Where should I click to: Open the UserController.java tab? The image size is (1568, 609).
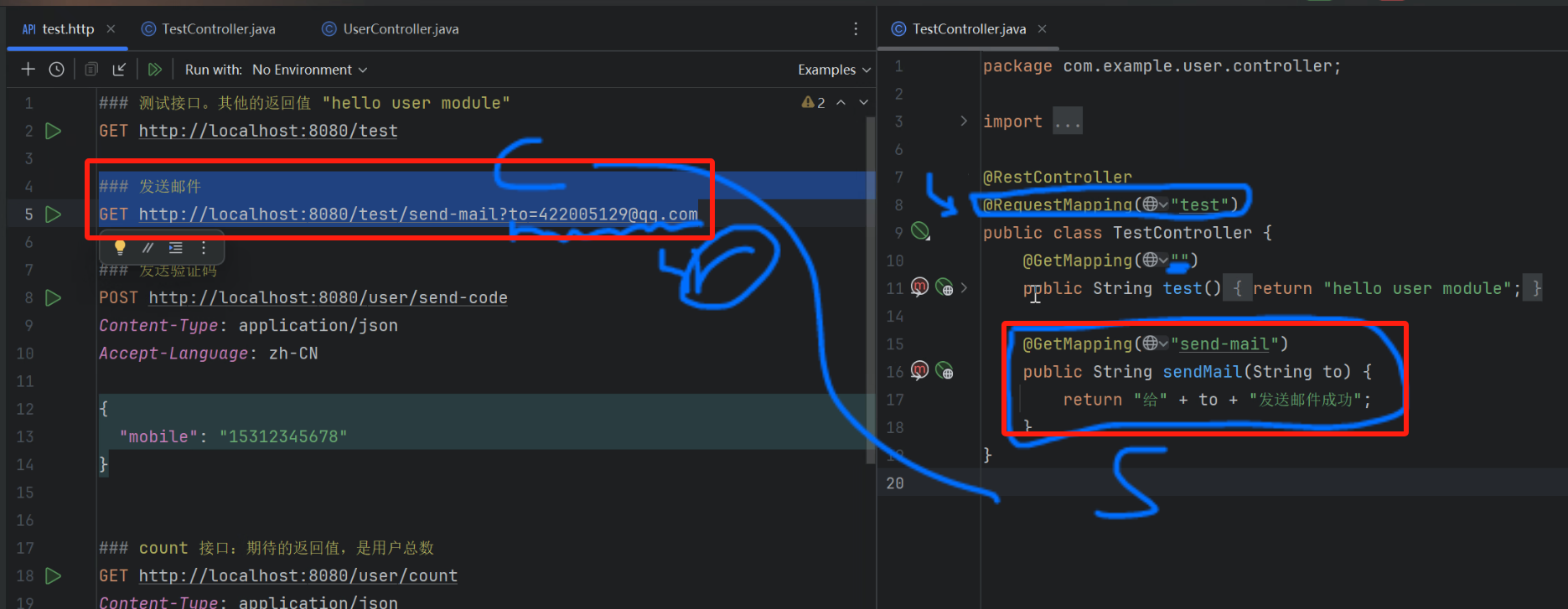tap(391, 28)
